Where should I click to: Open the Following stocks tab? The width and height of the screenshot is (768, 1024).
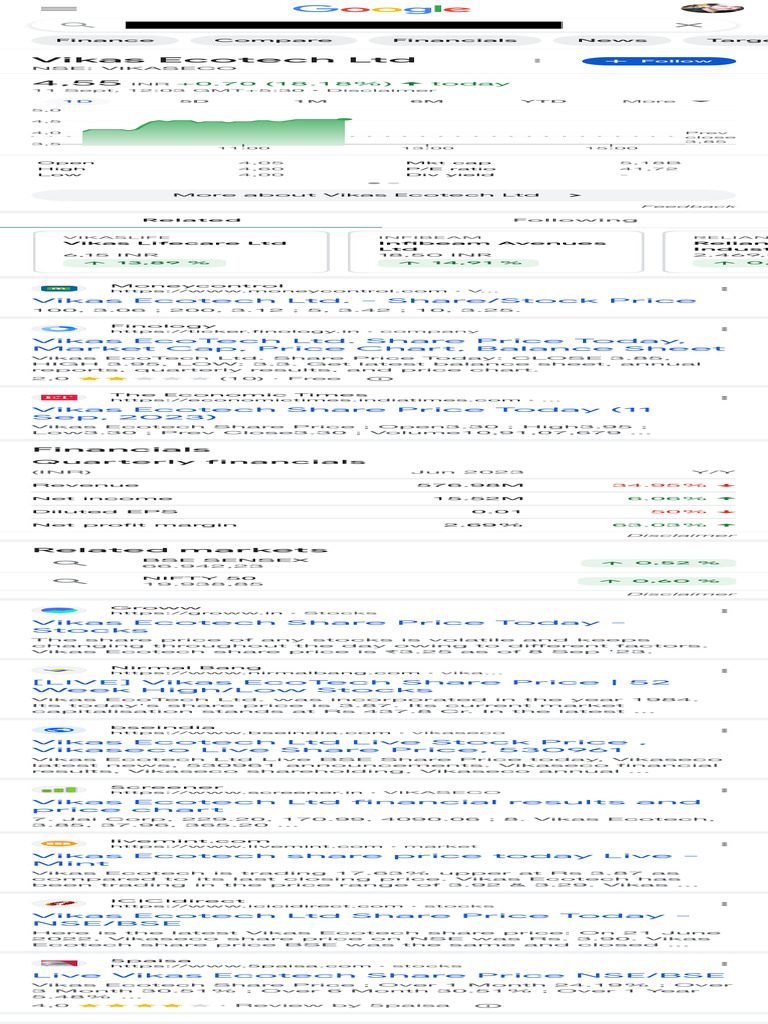click(575, 220)
